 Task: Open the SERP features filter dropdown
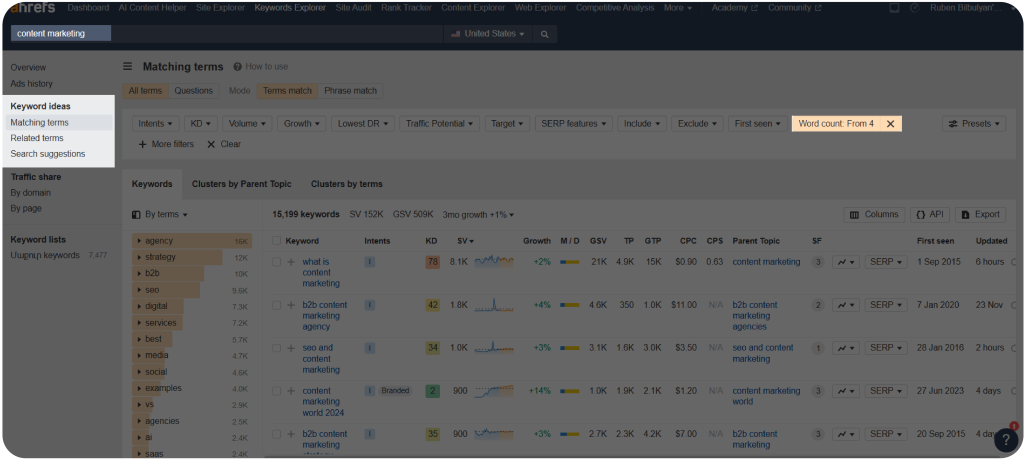tap(573, 123)
